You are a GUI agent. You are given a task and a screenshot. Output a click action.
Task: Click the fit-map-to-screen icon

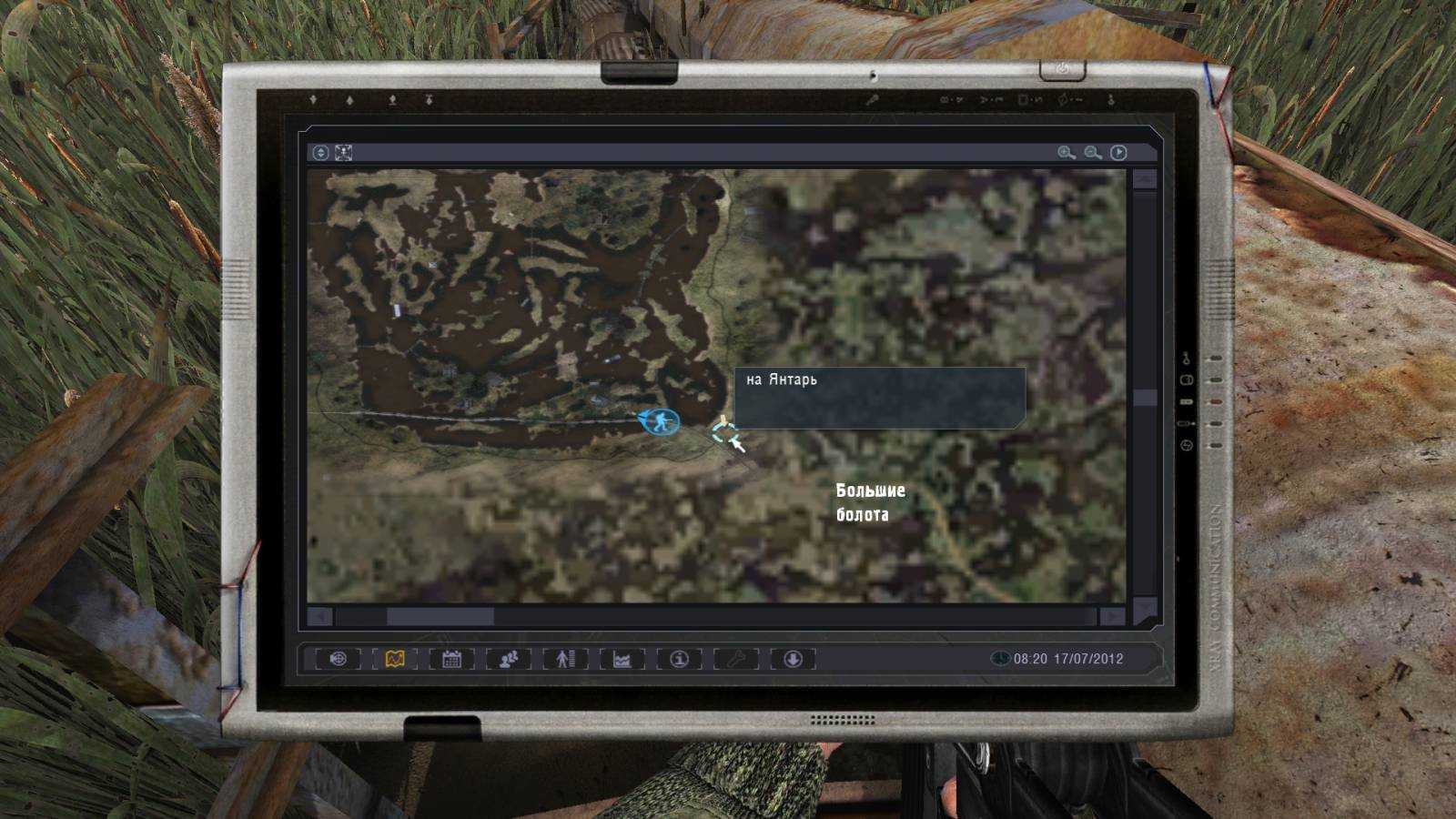343,153
